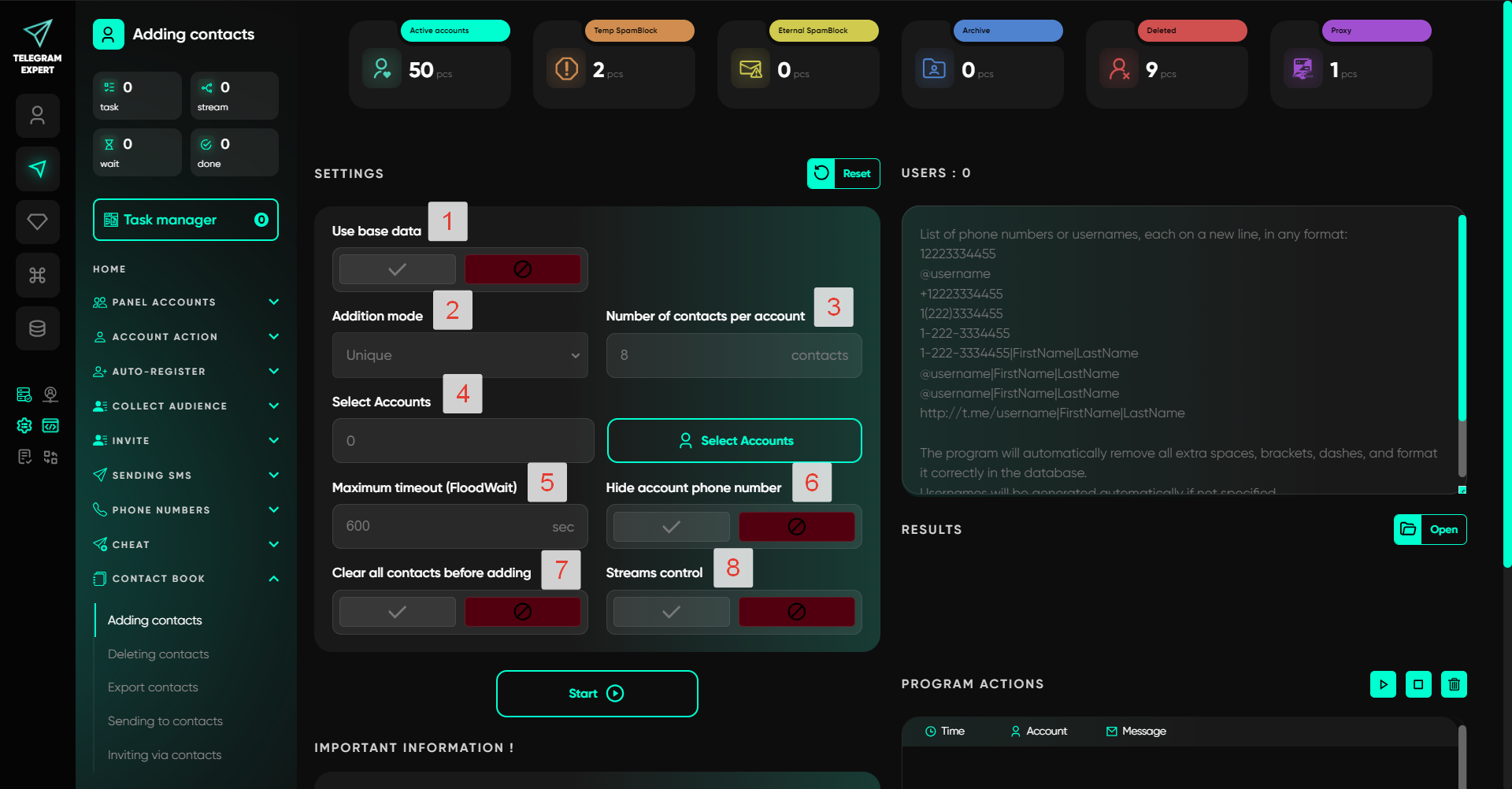Click the Select Accounts button

734,441
